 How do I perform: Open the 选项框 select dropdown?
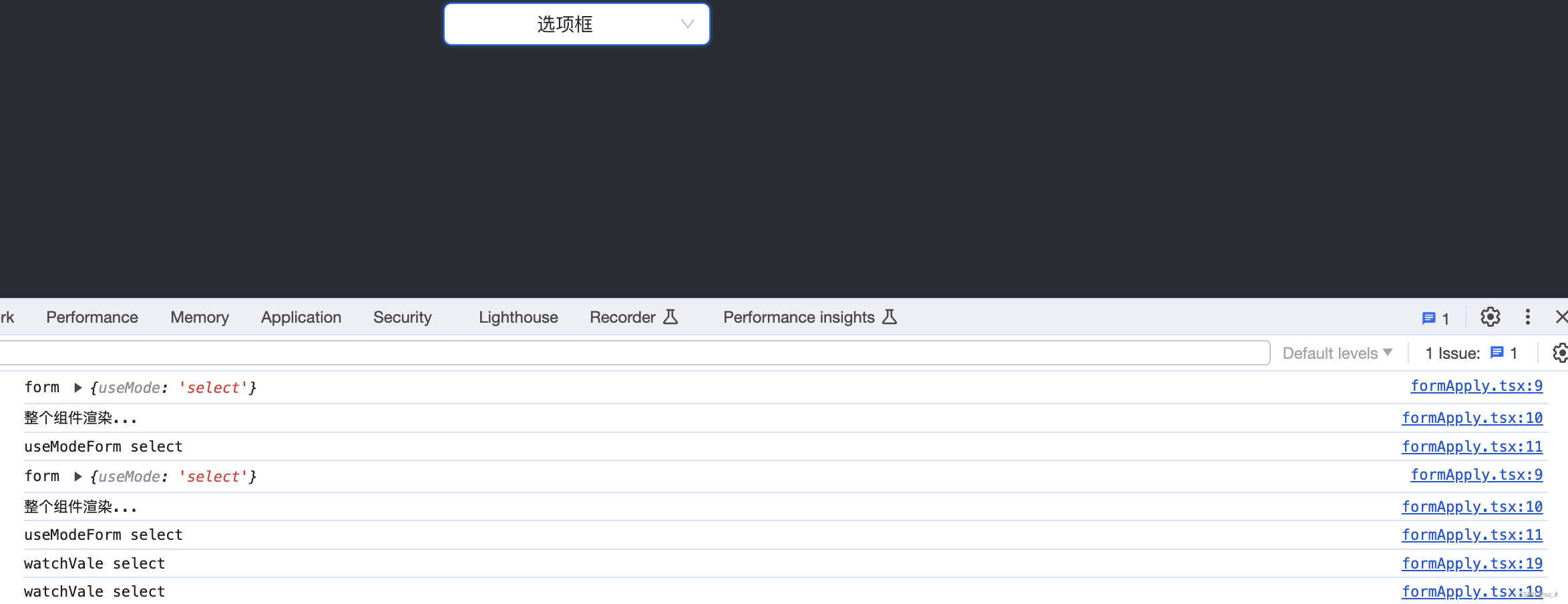click(577, 24)
